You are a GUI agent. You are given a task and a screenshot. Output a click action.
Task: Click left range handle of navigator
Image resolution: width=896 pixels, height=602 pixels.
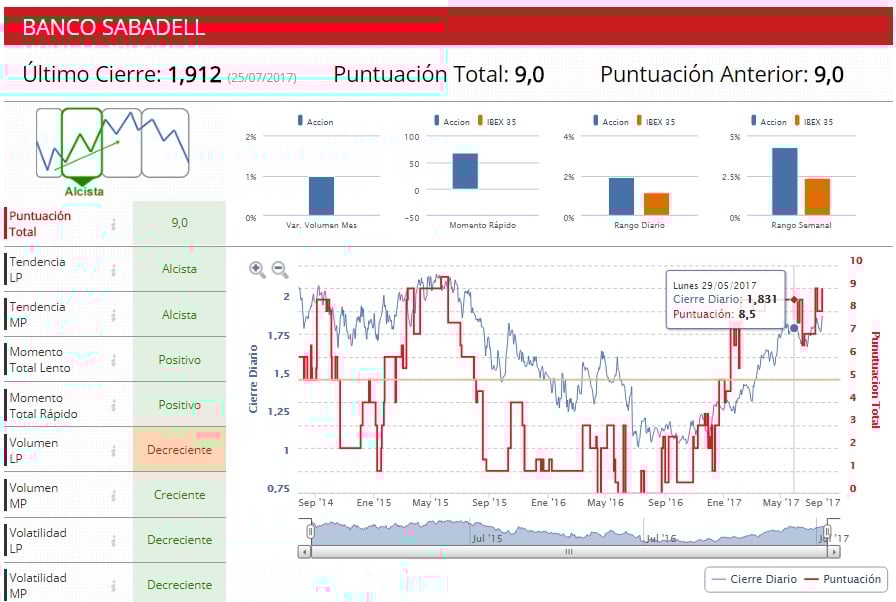310,532
